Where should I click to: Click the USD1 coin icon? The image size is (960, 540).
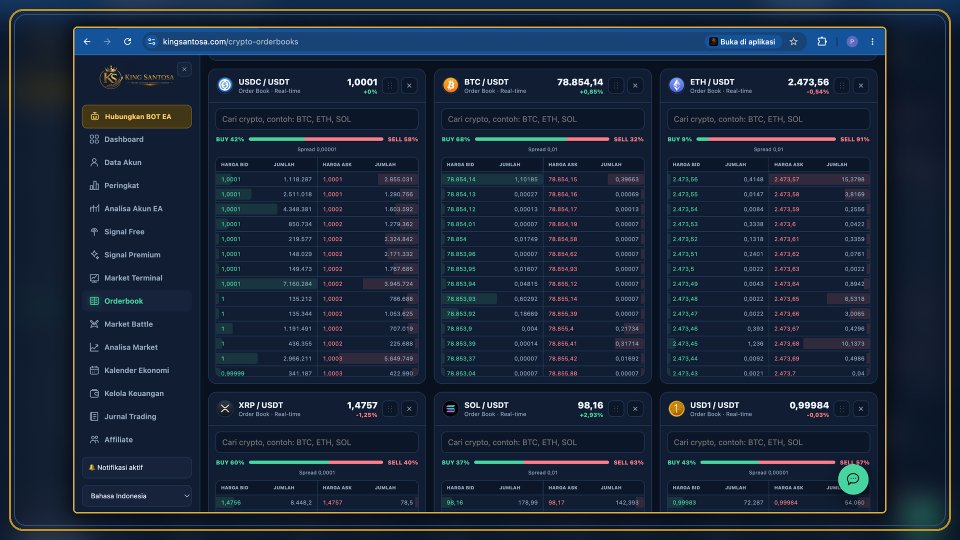click(x=677, y=408)
